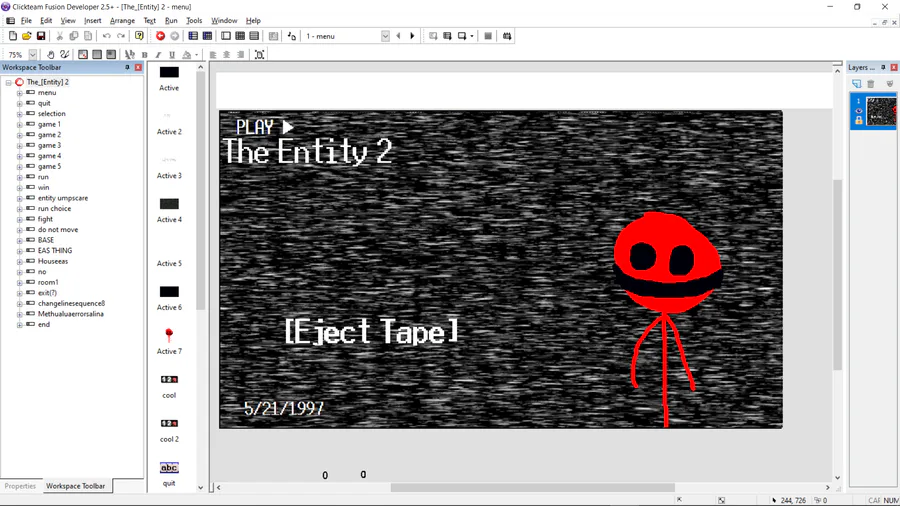Click the Underline U icon
This screenshot has width=900, height=506.
(x=172, y=55)
